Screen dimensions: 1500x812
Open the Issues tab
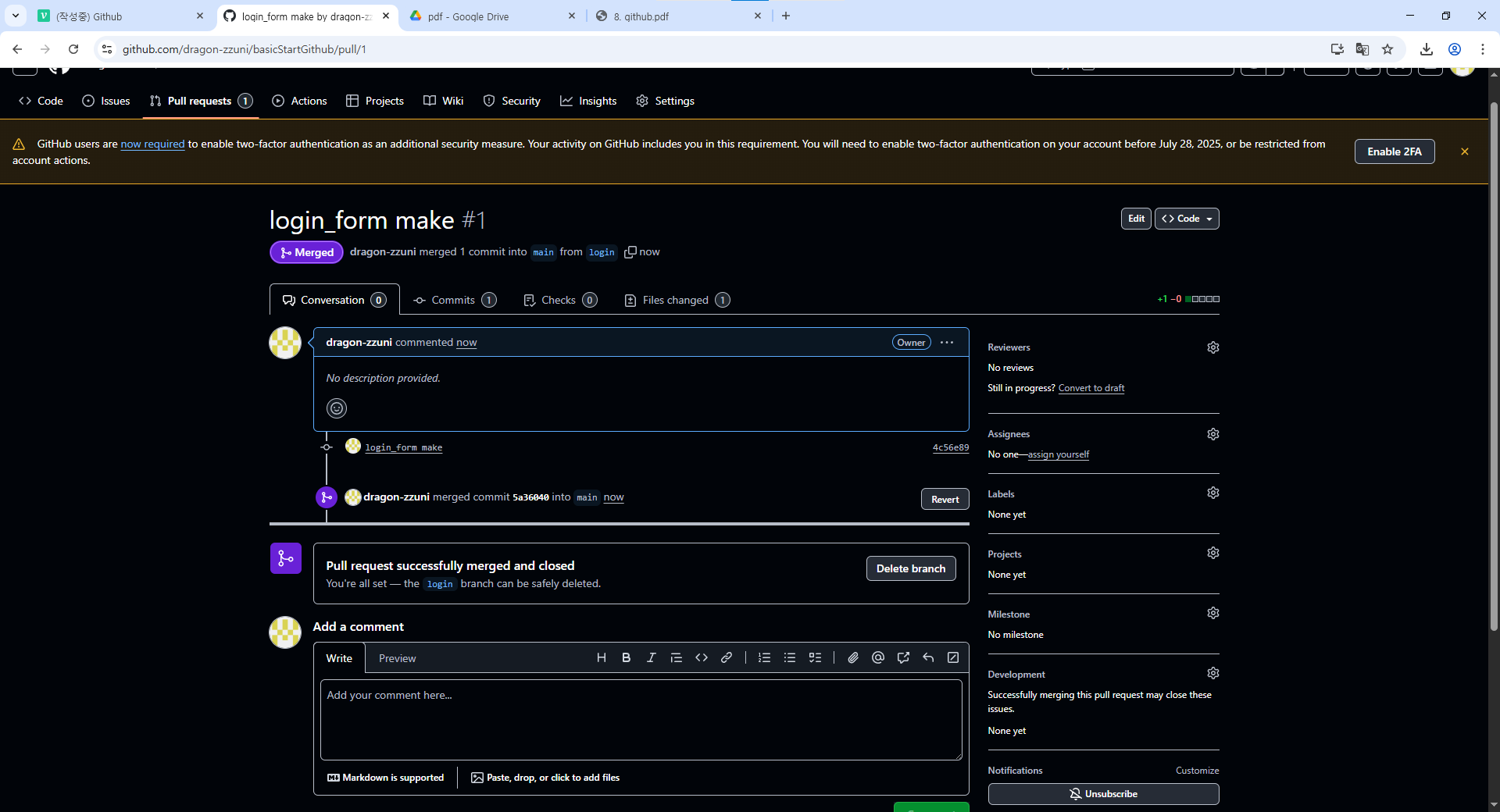(106, 101)
